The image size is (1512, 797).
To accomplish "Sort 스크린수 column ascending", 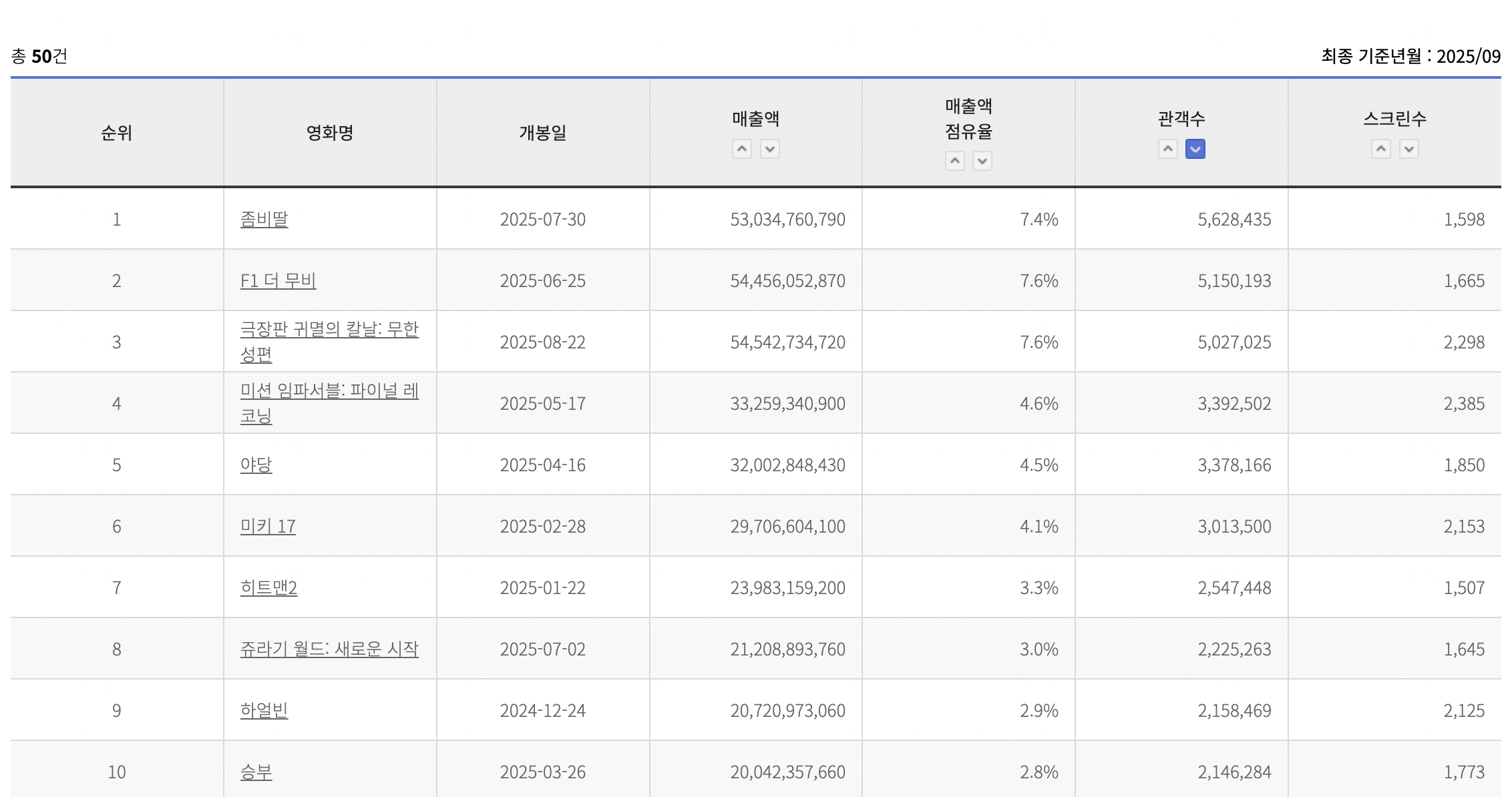I will (x=1380, y=149).
